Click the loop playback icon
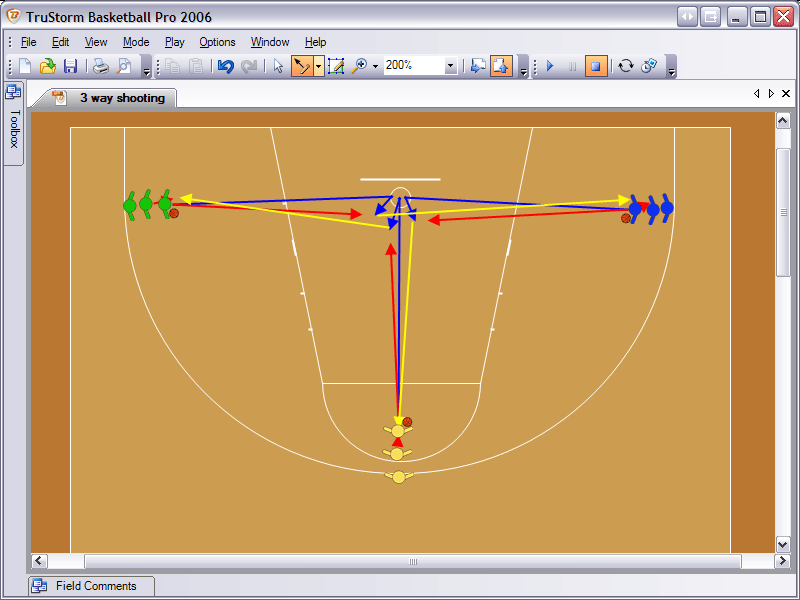Screen dimensions: 800x600 [x=624, y=66]
